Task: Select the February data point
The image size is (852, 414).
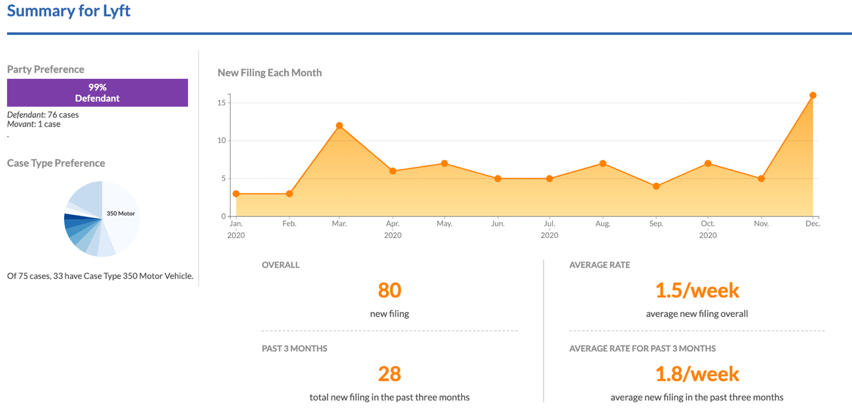Action: [290, 193]
